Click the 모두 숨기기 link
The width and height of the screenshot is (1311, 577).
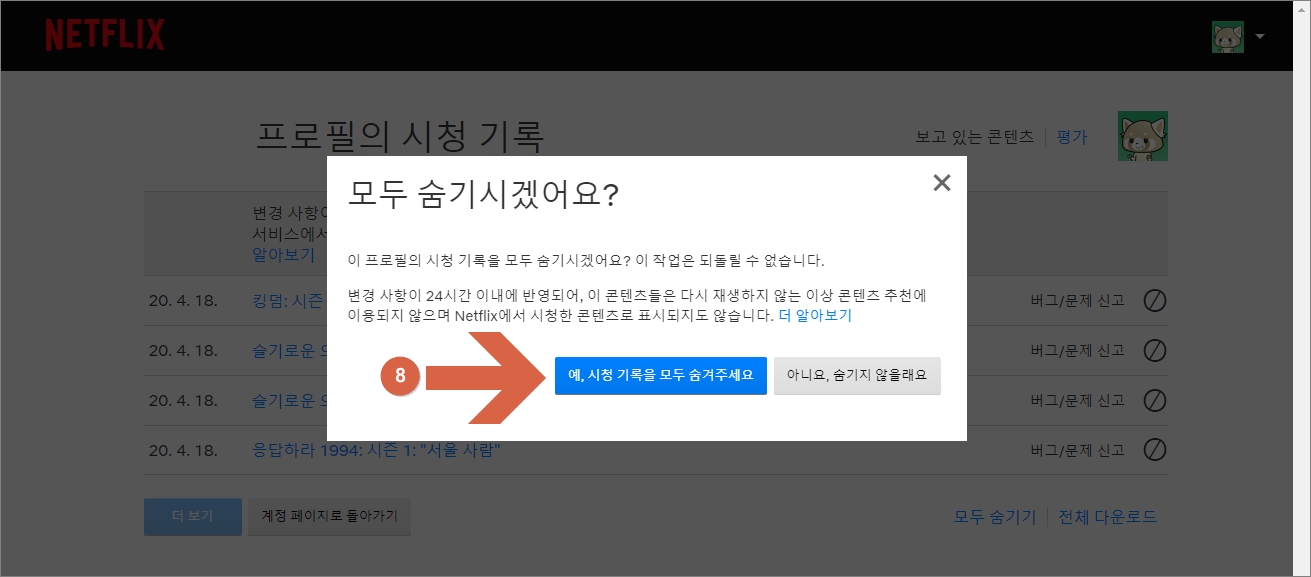pos(995,516)
